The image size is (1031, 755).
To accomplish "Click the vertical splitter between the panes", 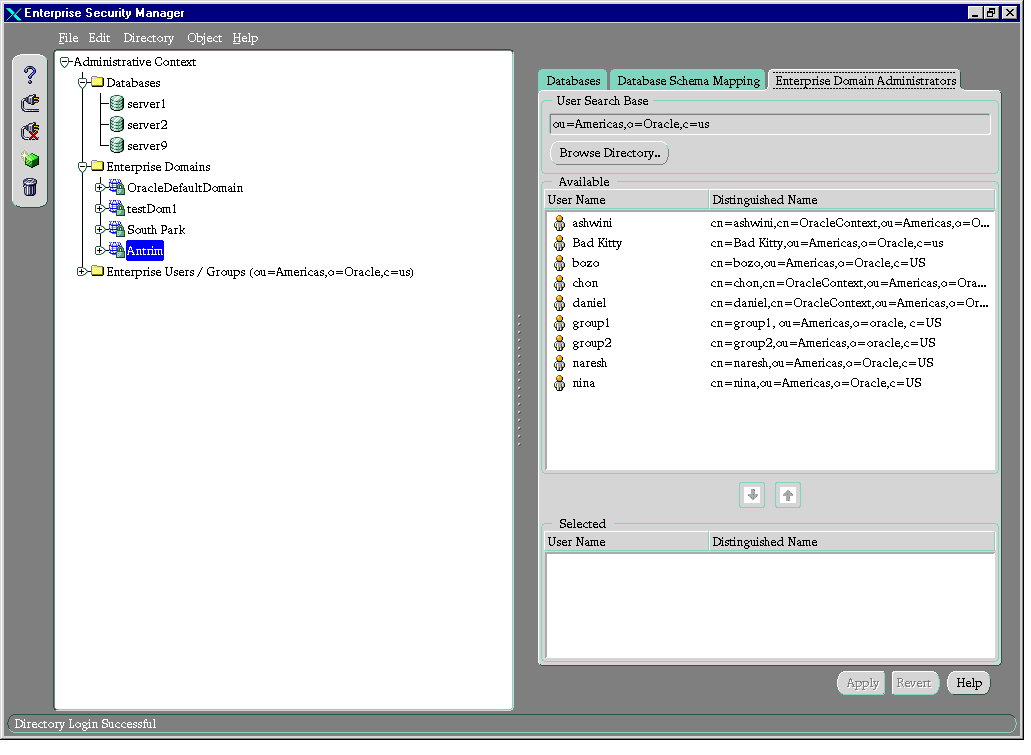I will 518,380.
